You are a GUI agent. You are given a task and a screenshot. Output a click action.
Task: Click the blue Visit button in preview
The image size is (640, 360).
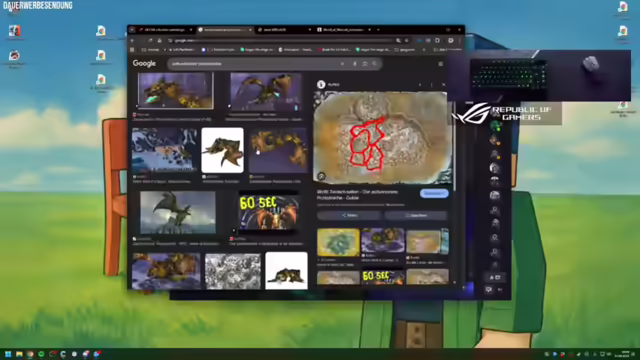click(434, 193)
